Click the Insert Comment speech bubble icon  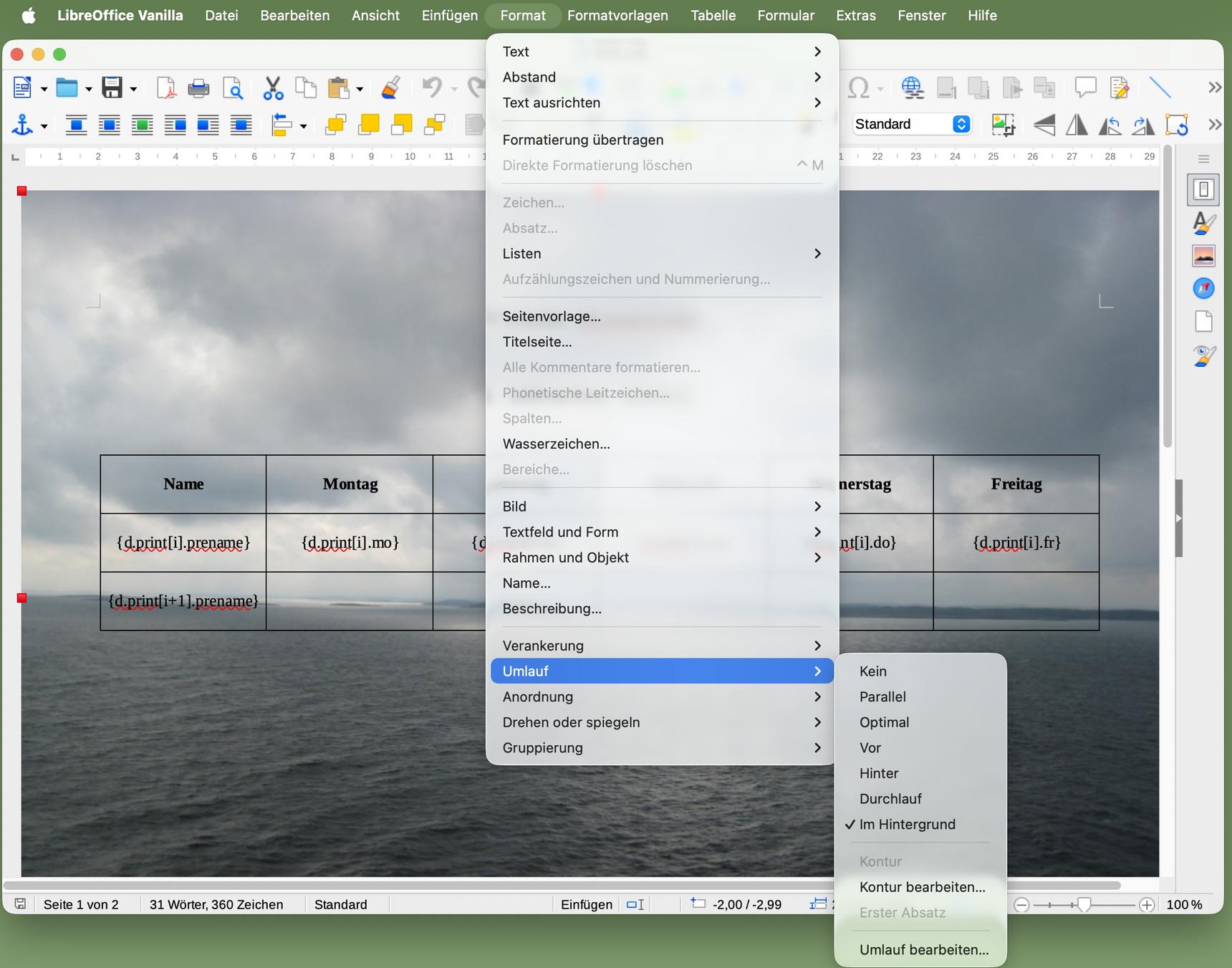click(1085, 87)
